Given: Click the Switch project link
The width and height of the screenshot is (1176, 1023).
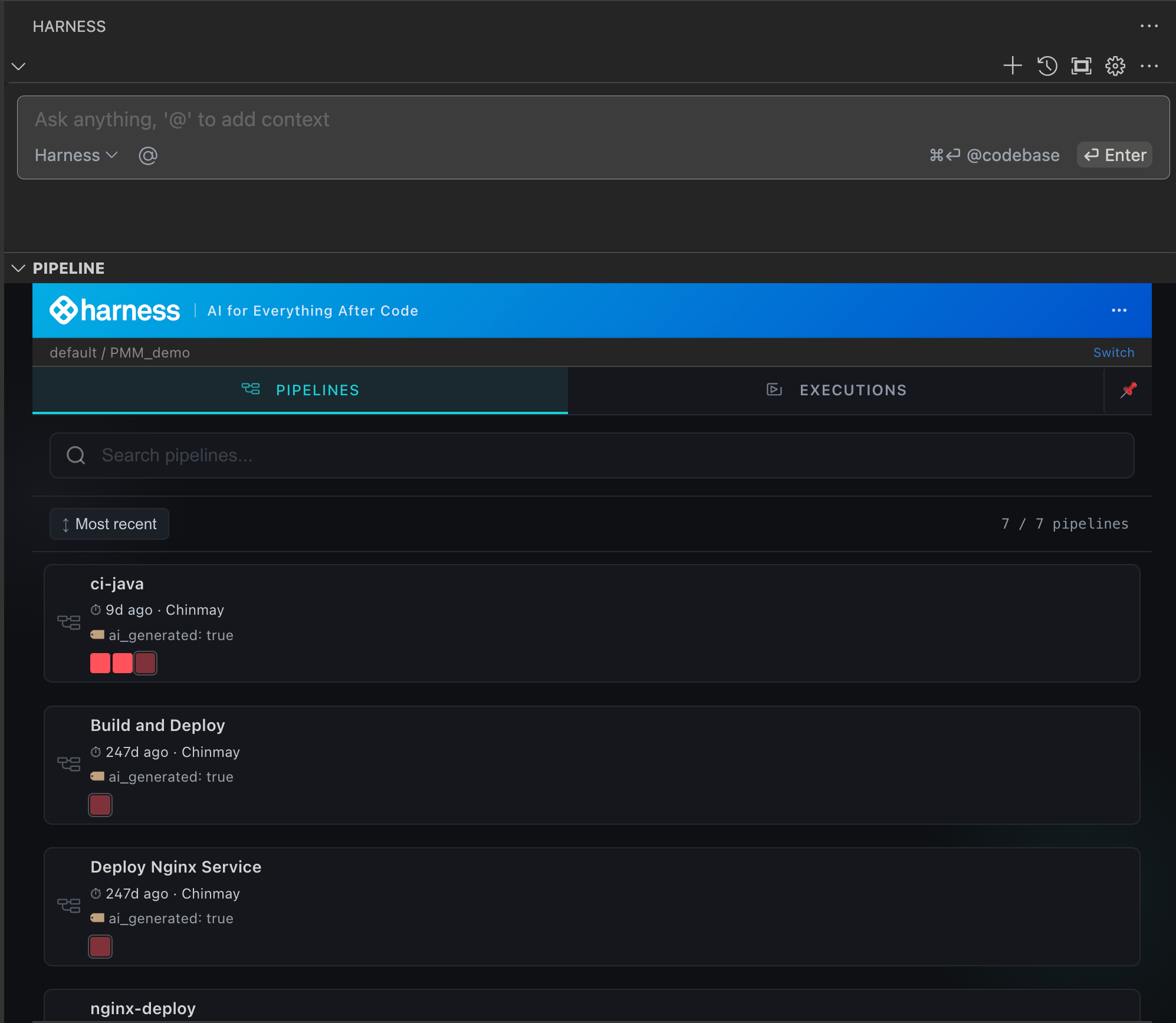Looking at the screenshot, I should point(1113,353).
